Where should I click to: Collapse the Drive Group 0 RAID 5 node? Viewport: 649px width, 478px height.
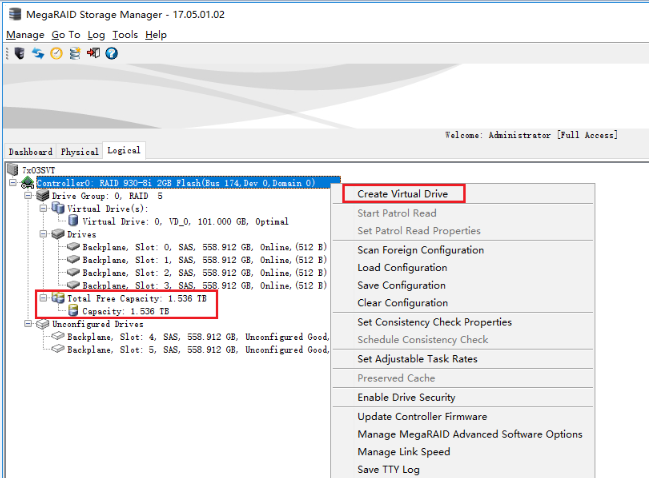(x=28, y=196)
